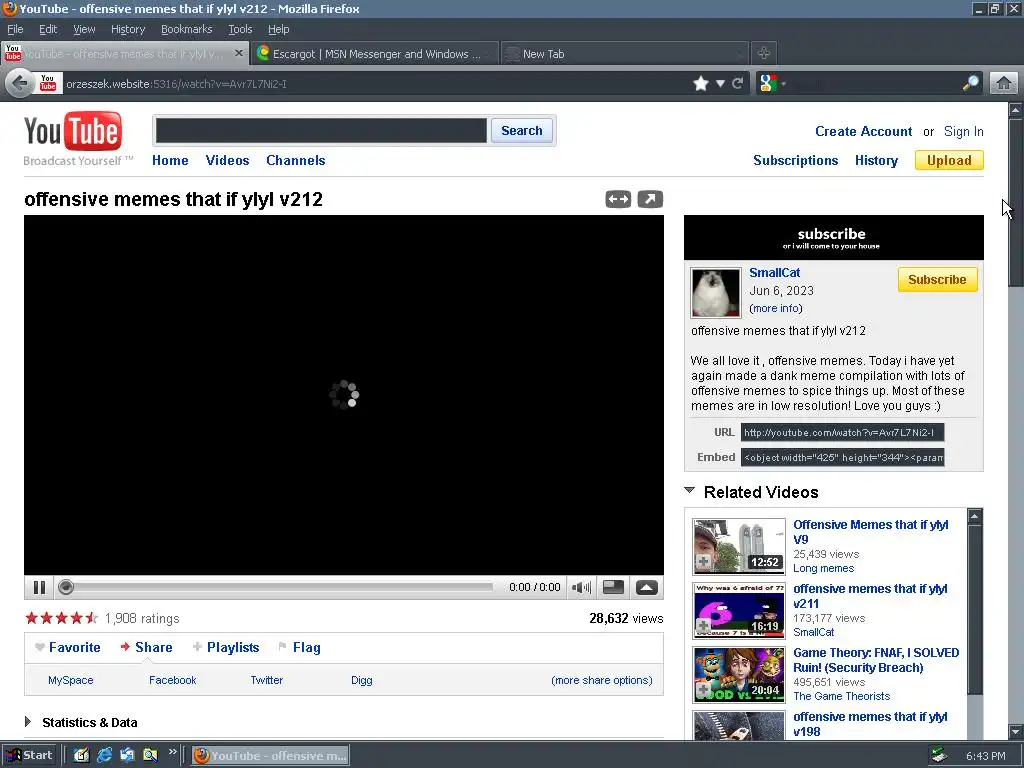Click the Search button

click(x=522, y=131)
